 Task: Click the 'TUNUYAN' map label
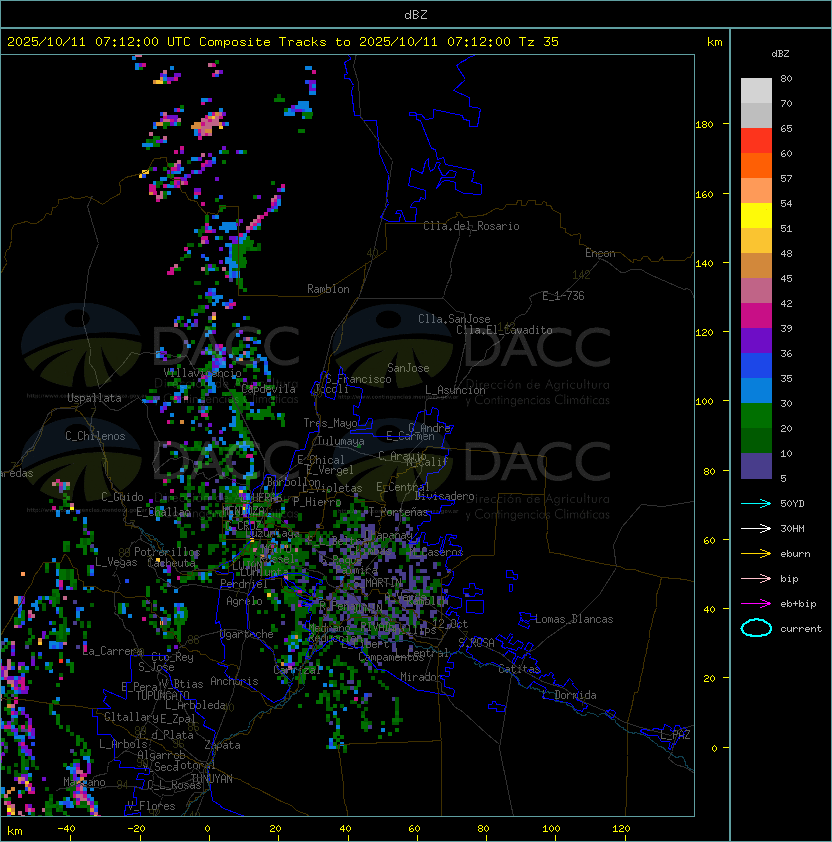pyautogui.click(x=212, y=779)
